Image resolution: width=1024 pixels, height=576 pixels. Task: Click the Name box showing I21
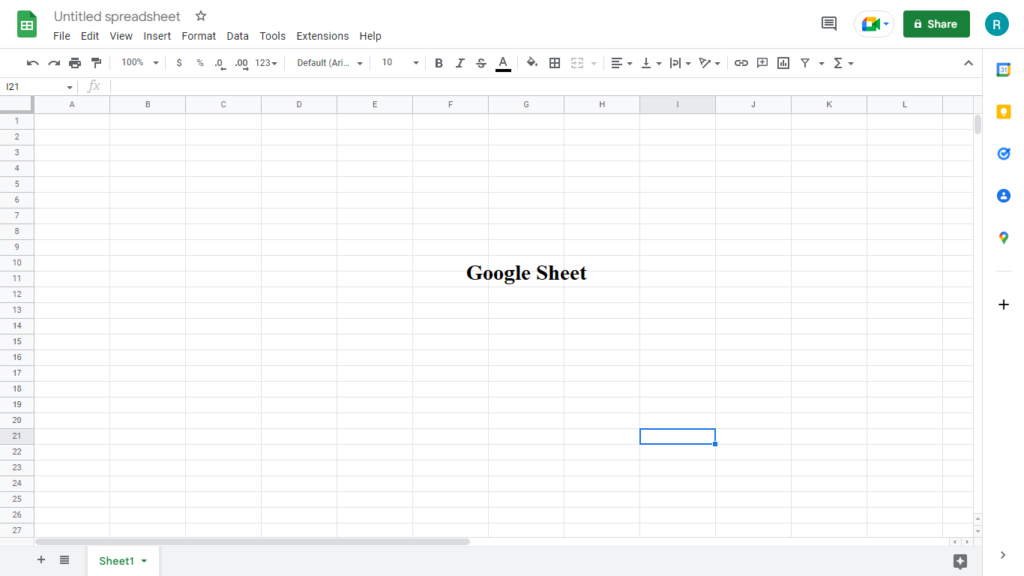coord(39,87)
